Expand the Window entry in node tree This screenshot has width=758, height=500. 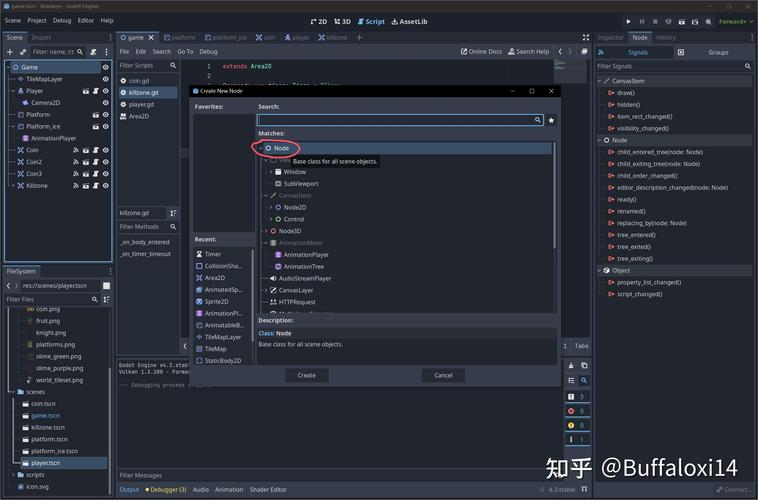[271, 172]
